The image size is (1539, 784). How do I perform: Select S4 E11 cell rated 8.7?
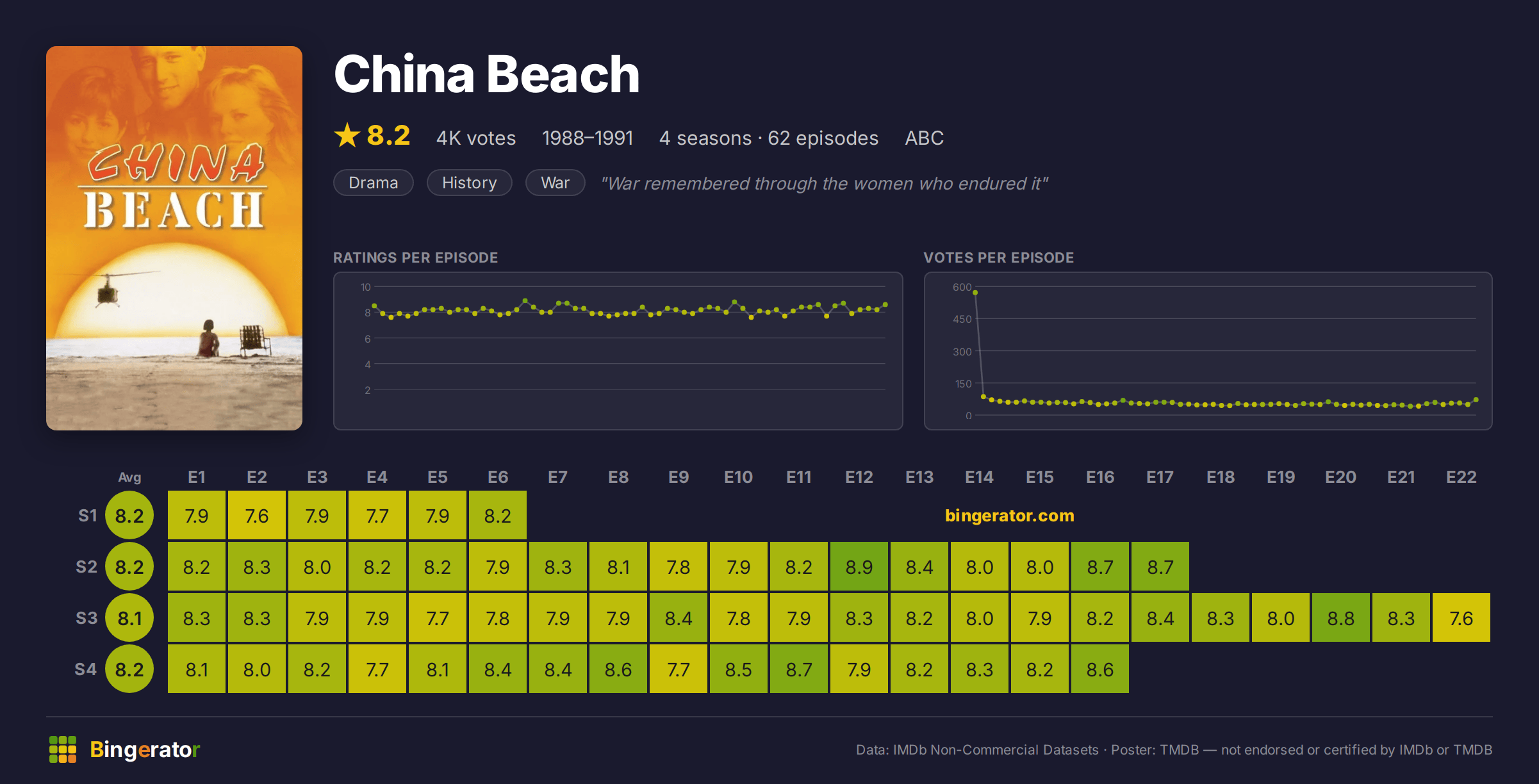[x=799, y=669]
